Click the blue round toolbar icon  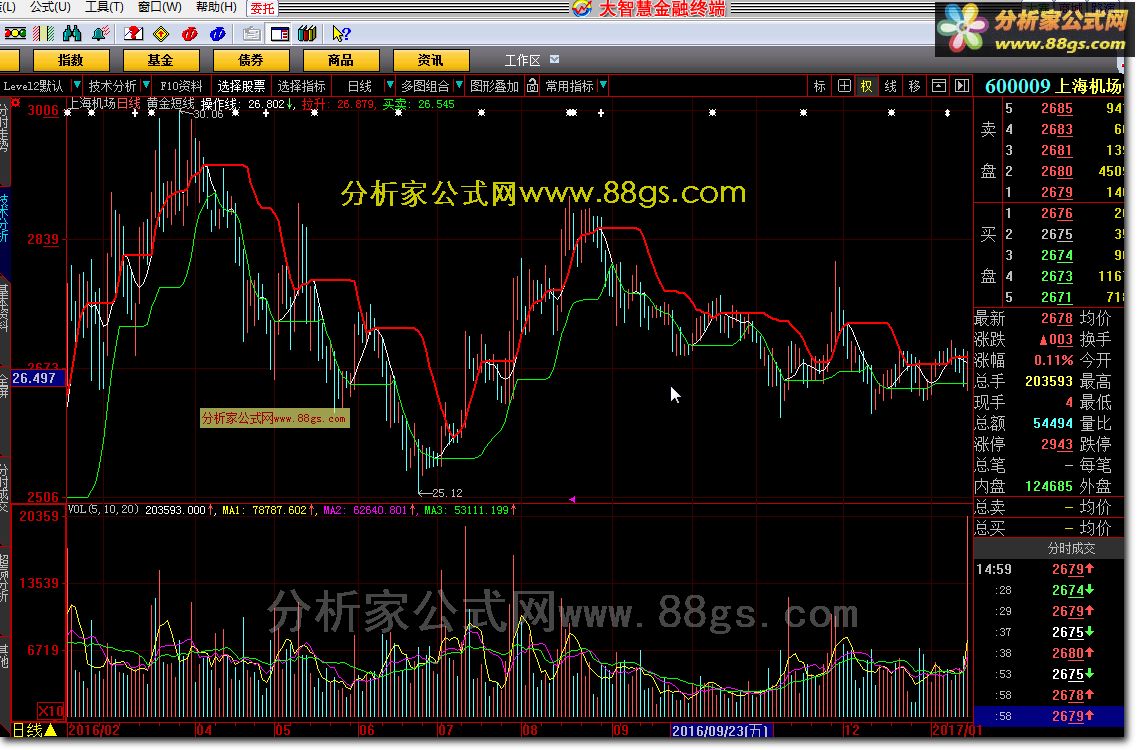point(218,33)
